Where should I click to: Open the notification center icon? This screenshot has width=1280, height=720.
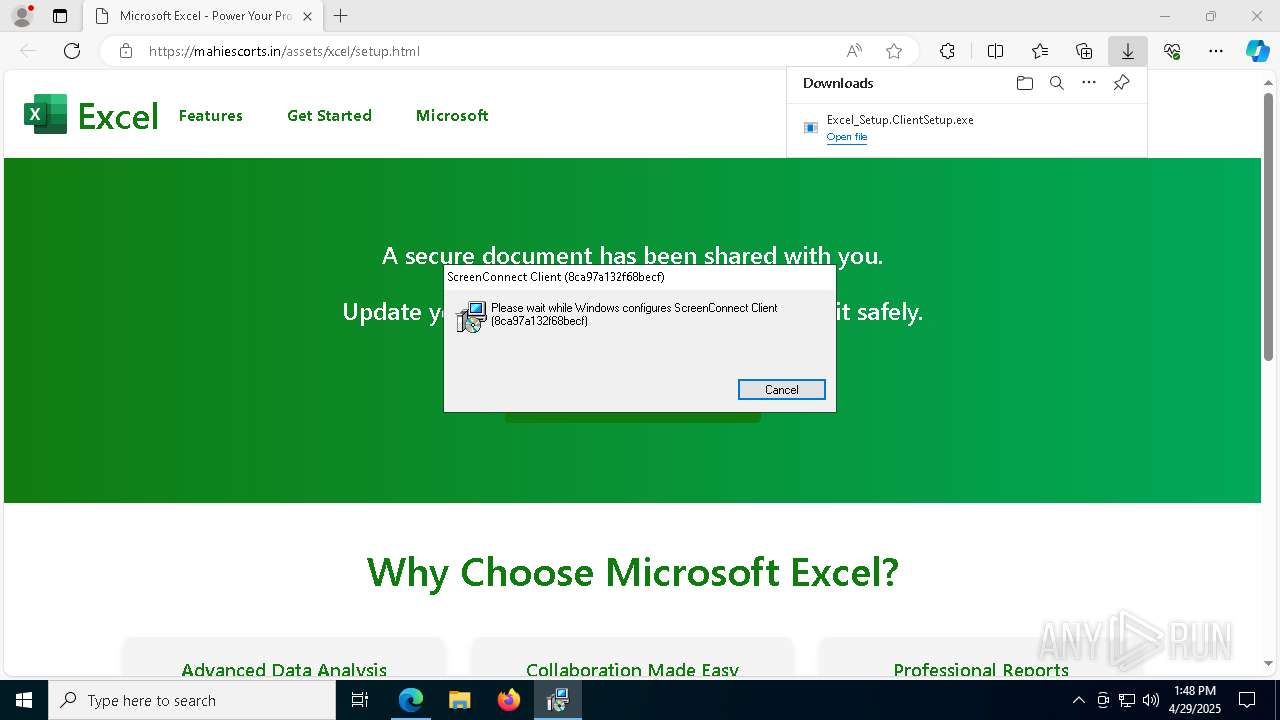1247,700
